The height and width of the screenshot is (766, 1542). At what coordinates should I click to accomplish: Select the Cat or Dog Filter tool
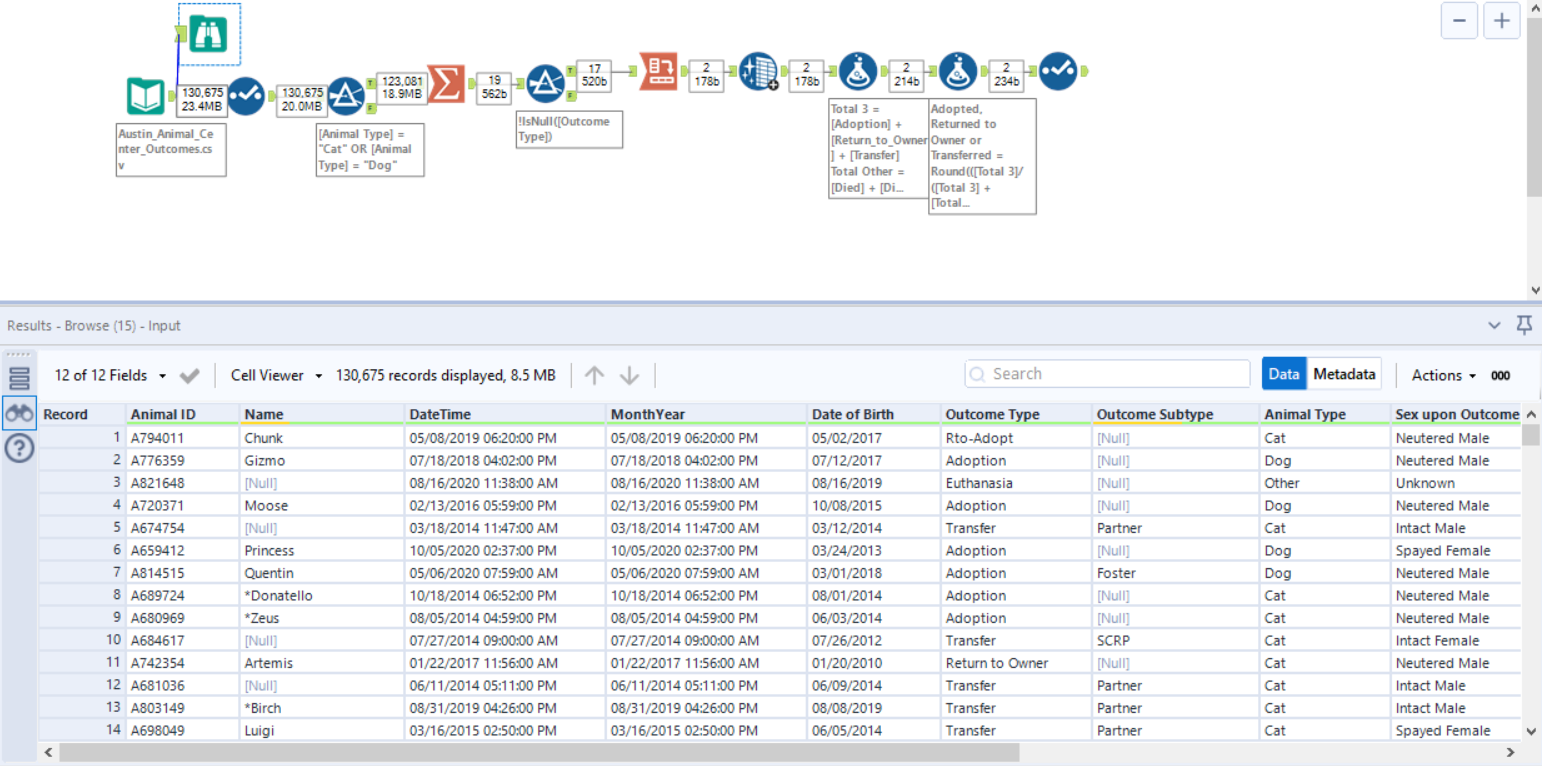tap(346, 97)
